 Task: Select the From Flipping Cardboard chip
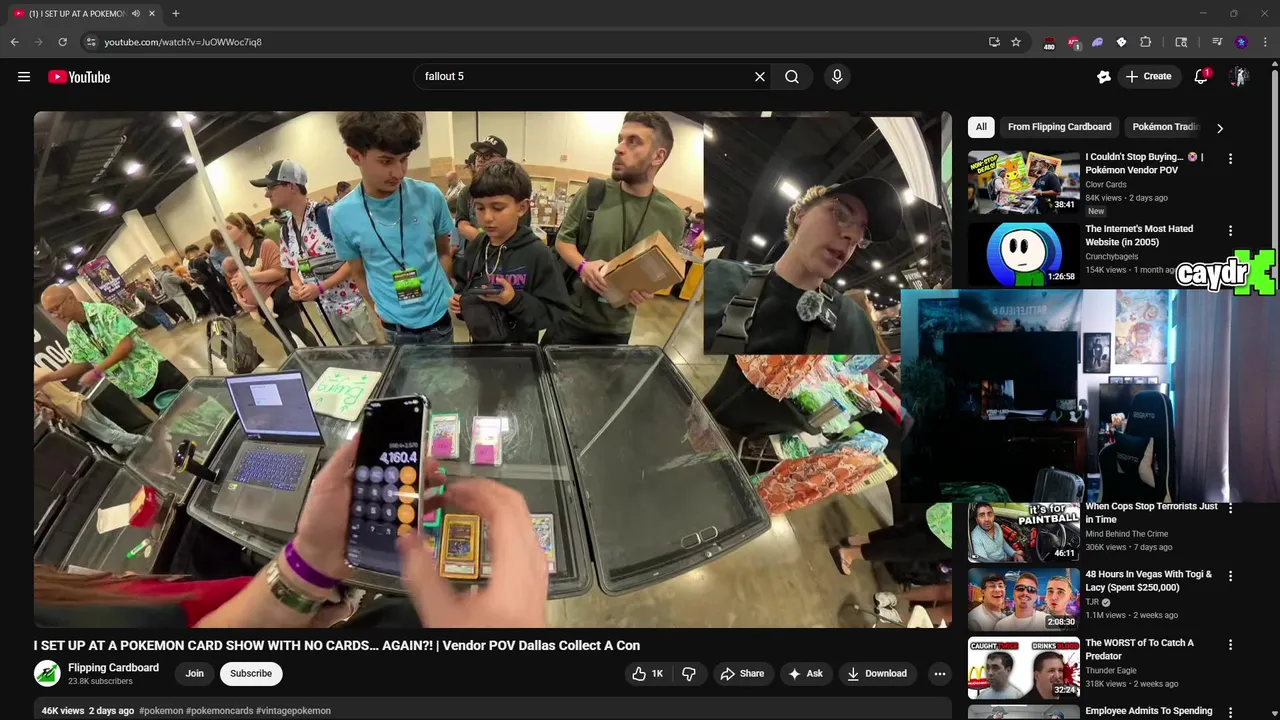1059,127
